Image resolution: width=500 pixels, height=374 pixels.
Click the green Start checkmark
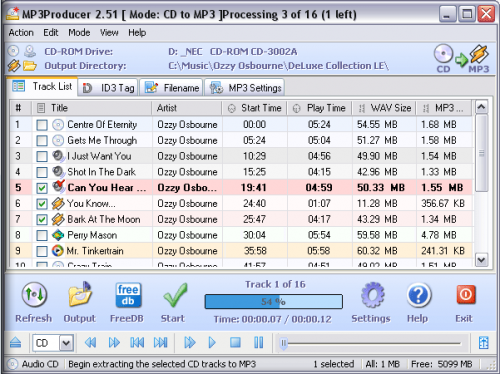(x=175, y=295)
